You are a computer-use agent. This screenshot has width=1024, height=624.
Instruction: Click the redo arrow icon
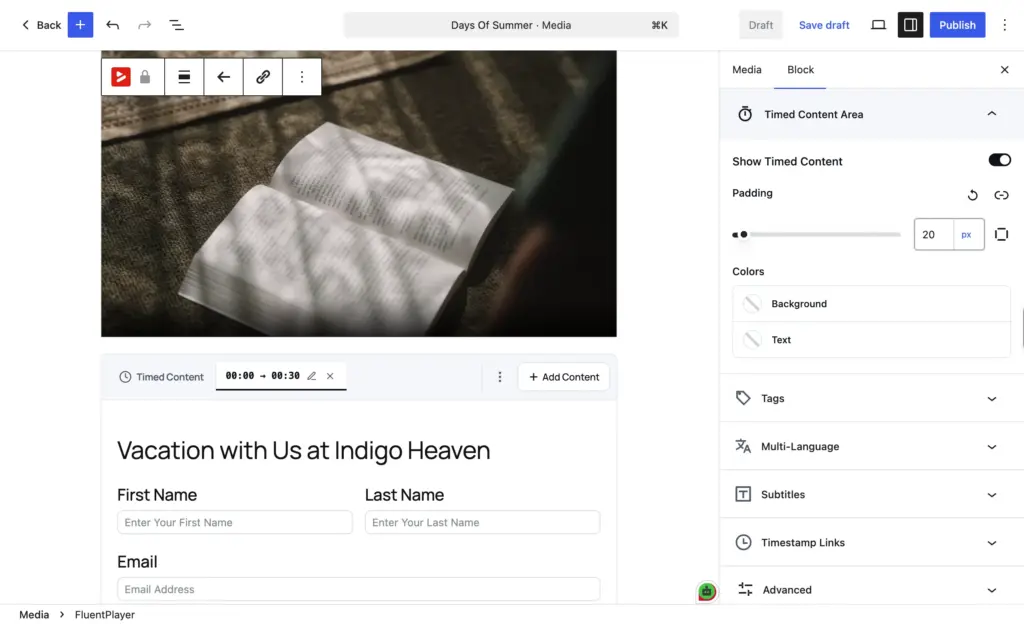[x=144, y=25]
